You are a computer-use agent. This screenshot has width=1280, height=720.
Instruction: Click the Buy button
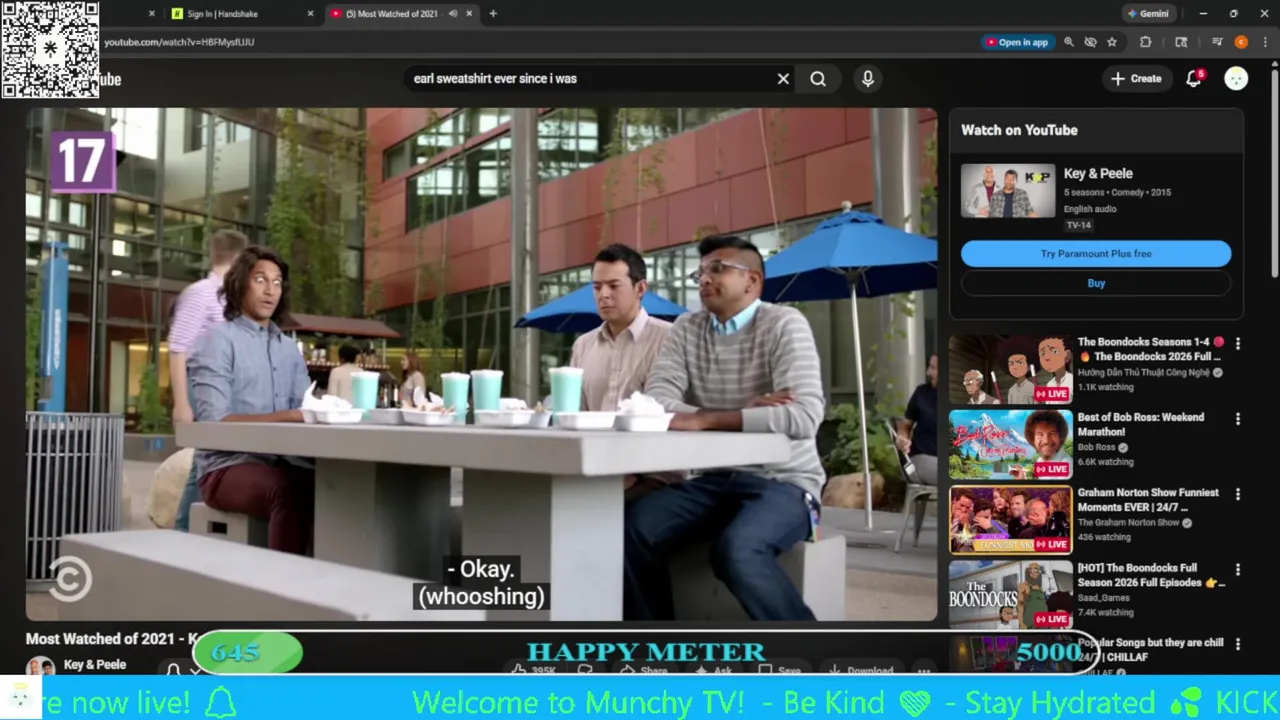[1096, 283]
